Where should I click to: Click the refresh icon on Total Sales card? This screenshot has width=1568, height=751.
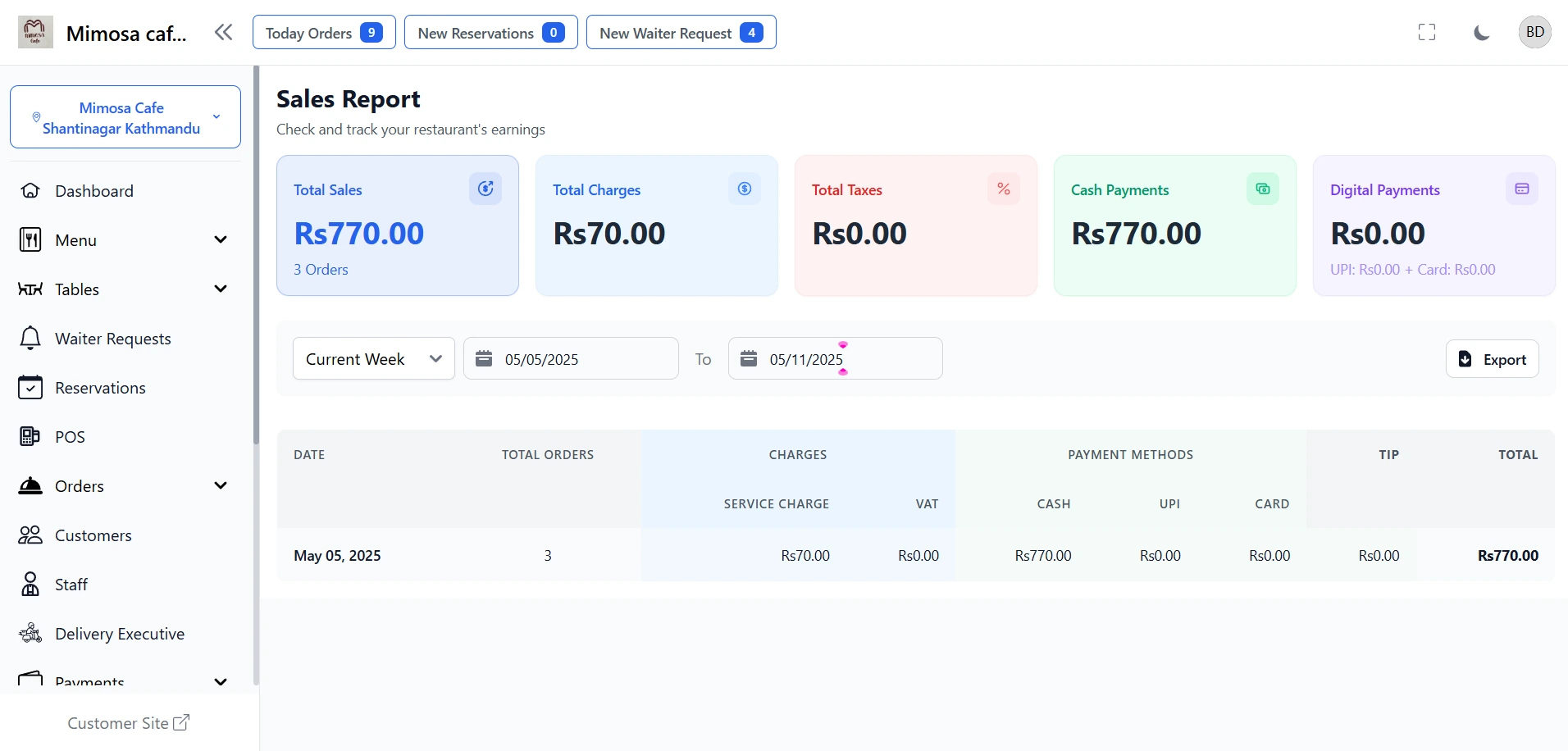point(485,189)
